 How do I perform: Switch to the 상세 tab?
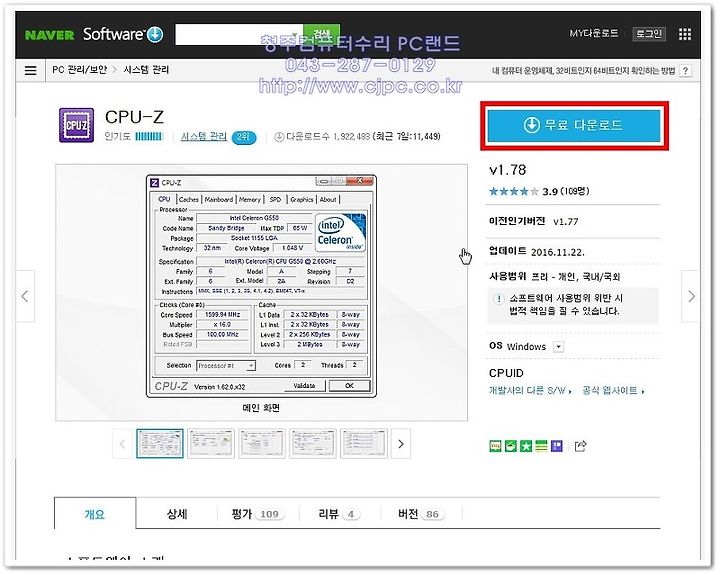(x=177, y=513)
